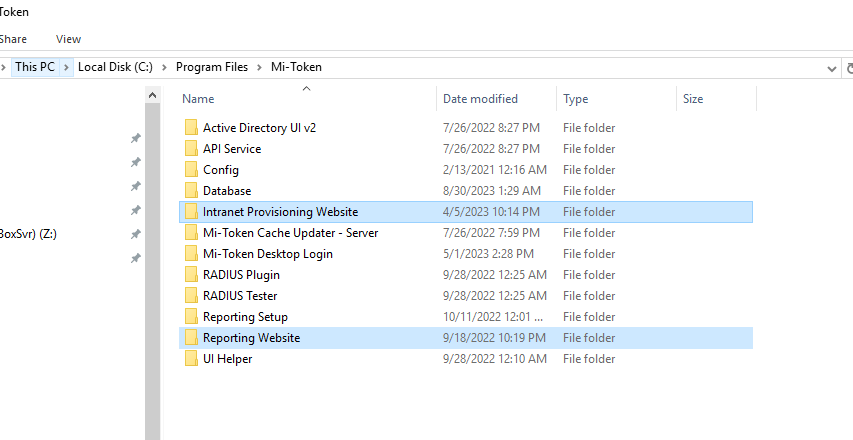Click the Reporting Setup folder name

tap(245, 317)
